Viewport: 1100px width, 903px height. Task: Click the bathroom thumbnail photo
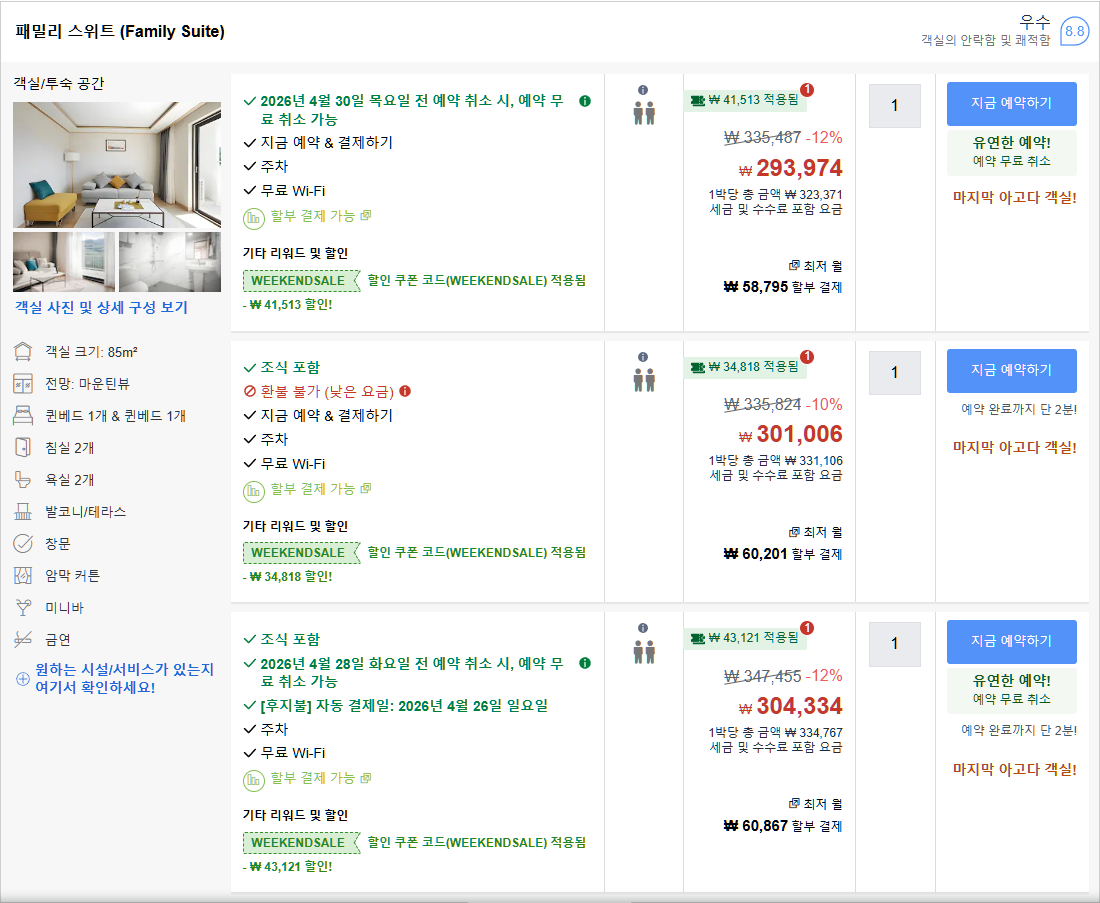170,262
